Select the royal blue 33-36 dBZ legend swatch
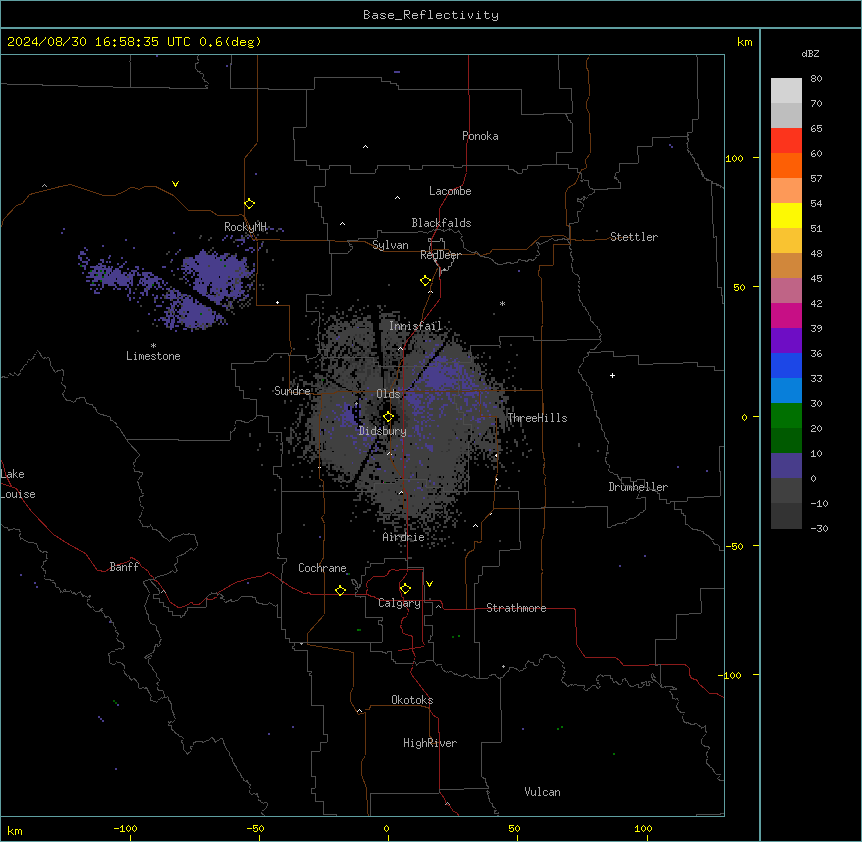The image size is (862, 842). tap(786, 365)
